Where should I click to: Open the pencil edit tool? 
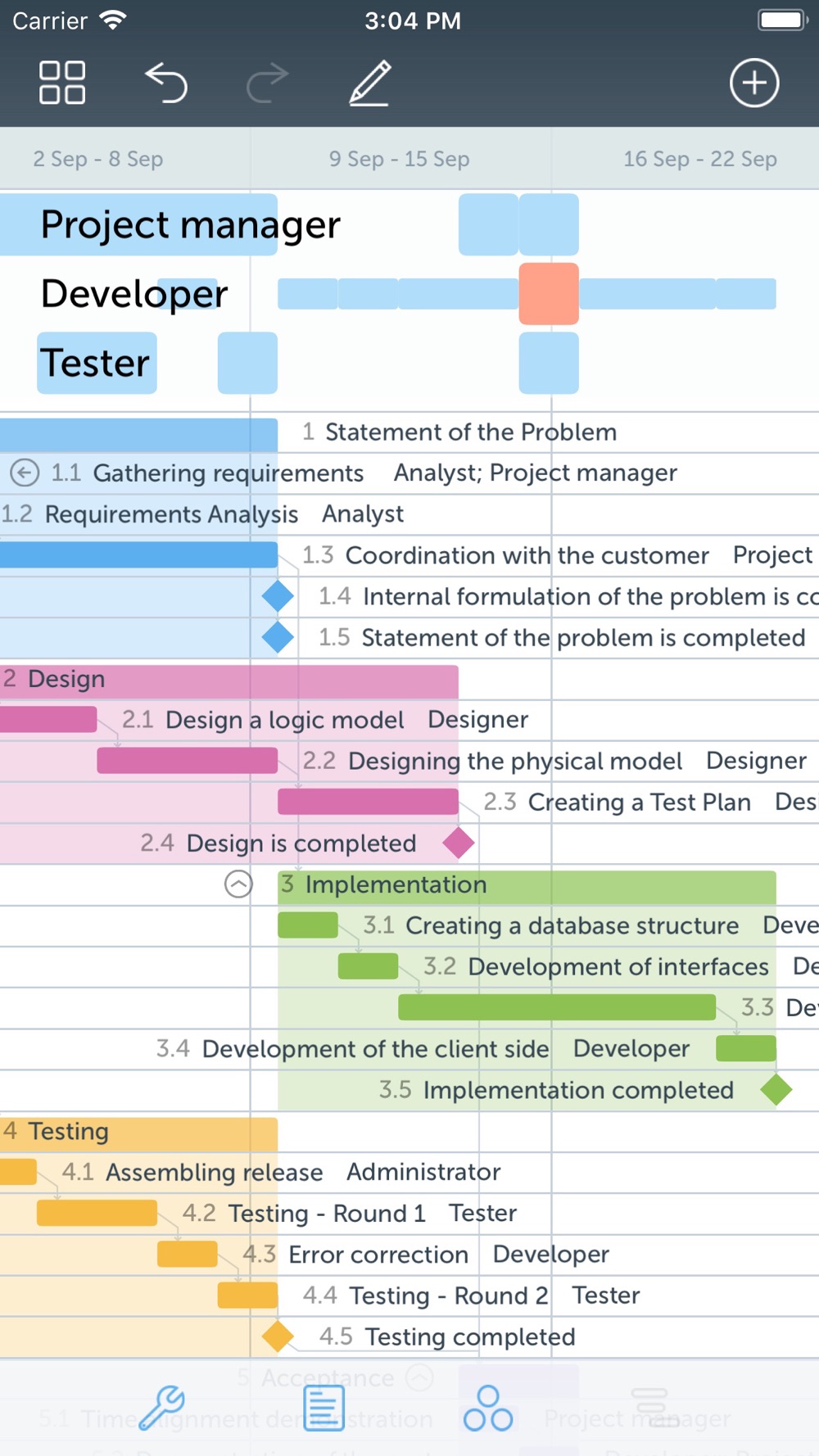370,83
